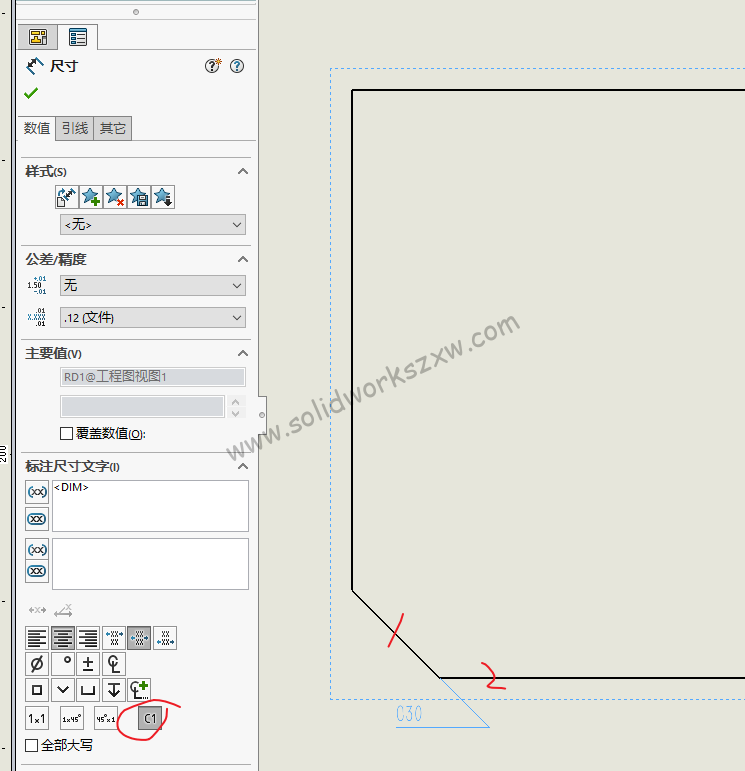Confirm dimension with the green checkmark
The image size is (745, 771).
(31, 93)
